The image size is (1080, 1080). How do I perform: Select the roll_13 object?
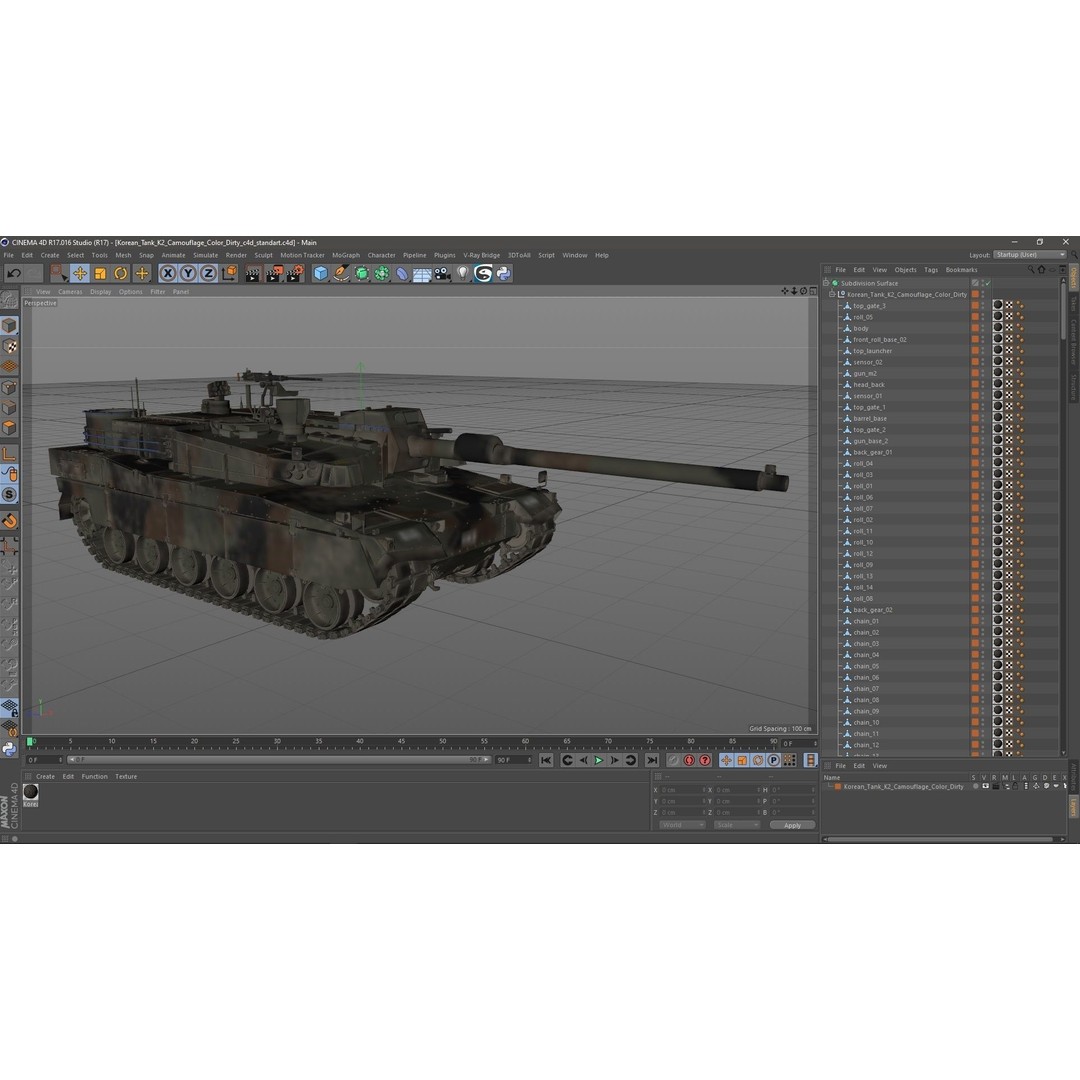[863, 577]
